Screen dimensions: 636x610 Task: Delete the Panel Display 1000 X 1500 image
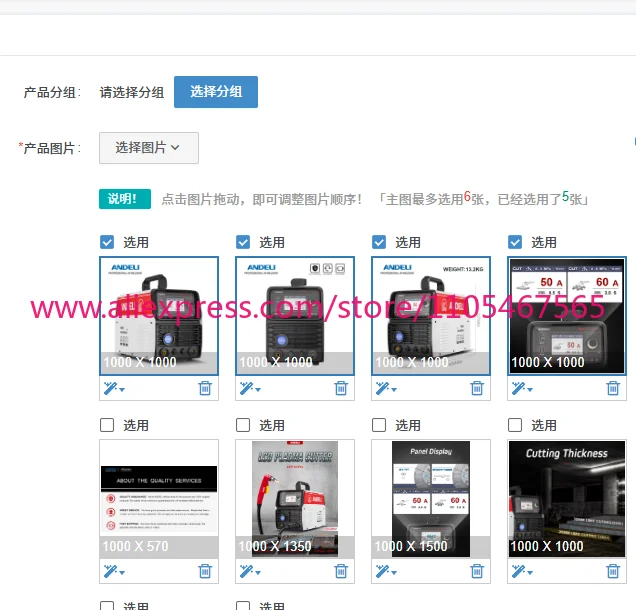477,571
